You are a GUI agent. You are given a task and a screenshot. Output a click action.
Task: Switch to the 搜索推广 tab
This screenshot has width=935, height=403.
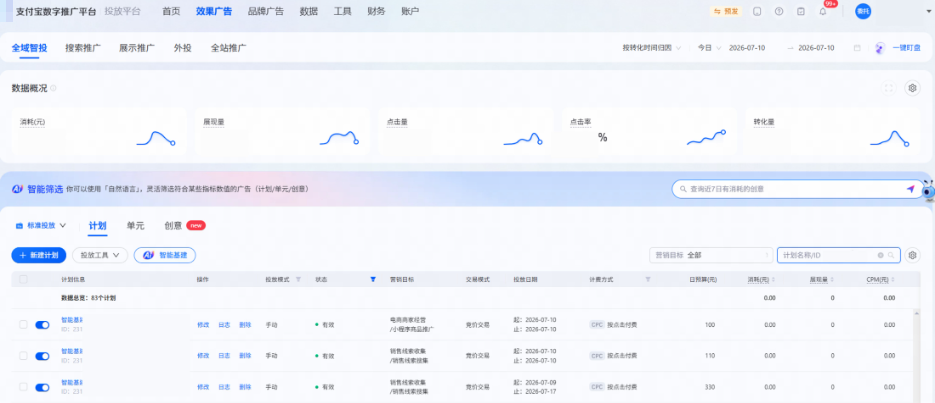pyautogui.click(x=83, y=48)
